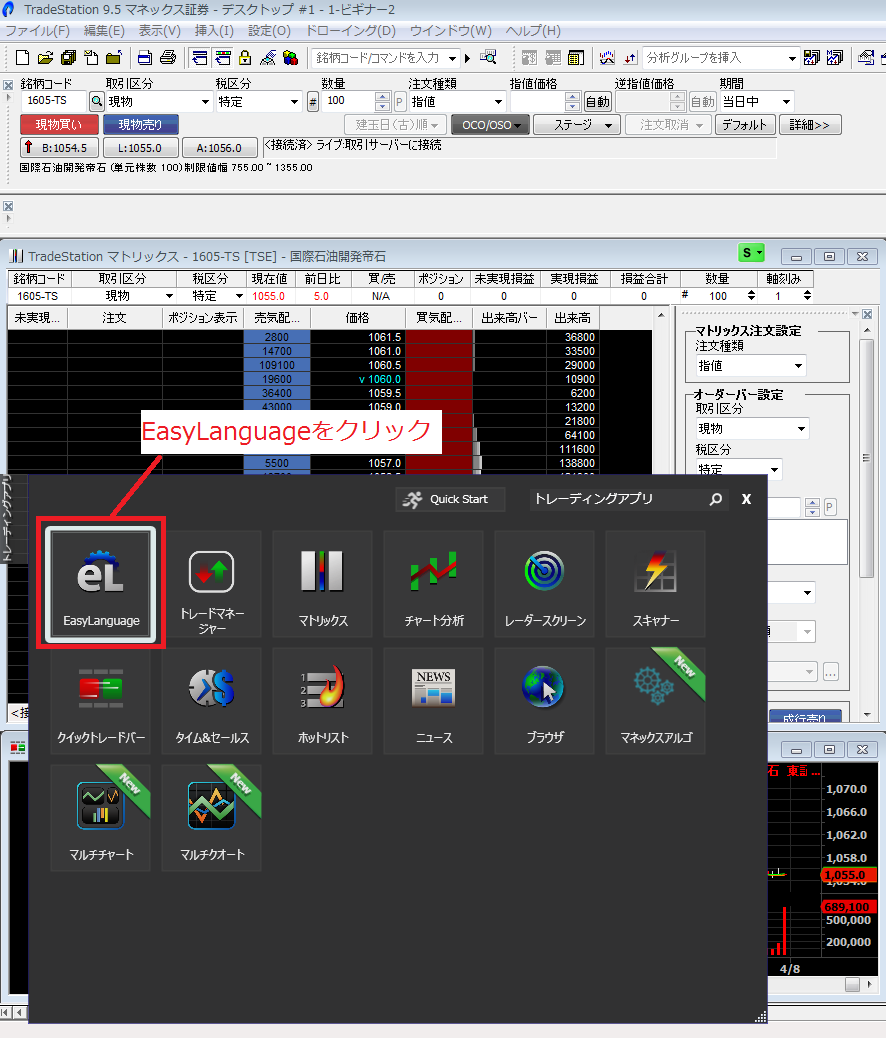Open the EasyLanguage app tile
The width and height of the screenshot is (886, 1038).
101,585
